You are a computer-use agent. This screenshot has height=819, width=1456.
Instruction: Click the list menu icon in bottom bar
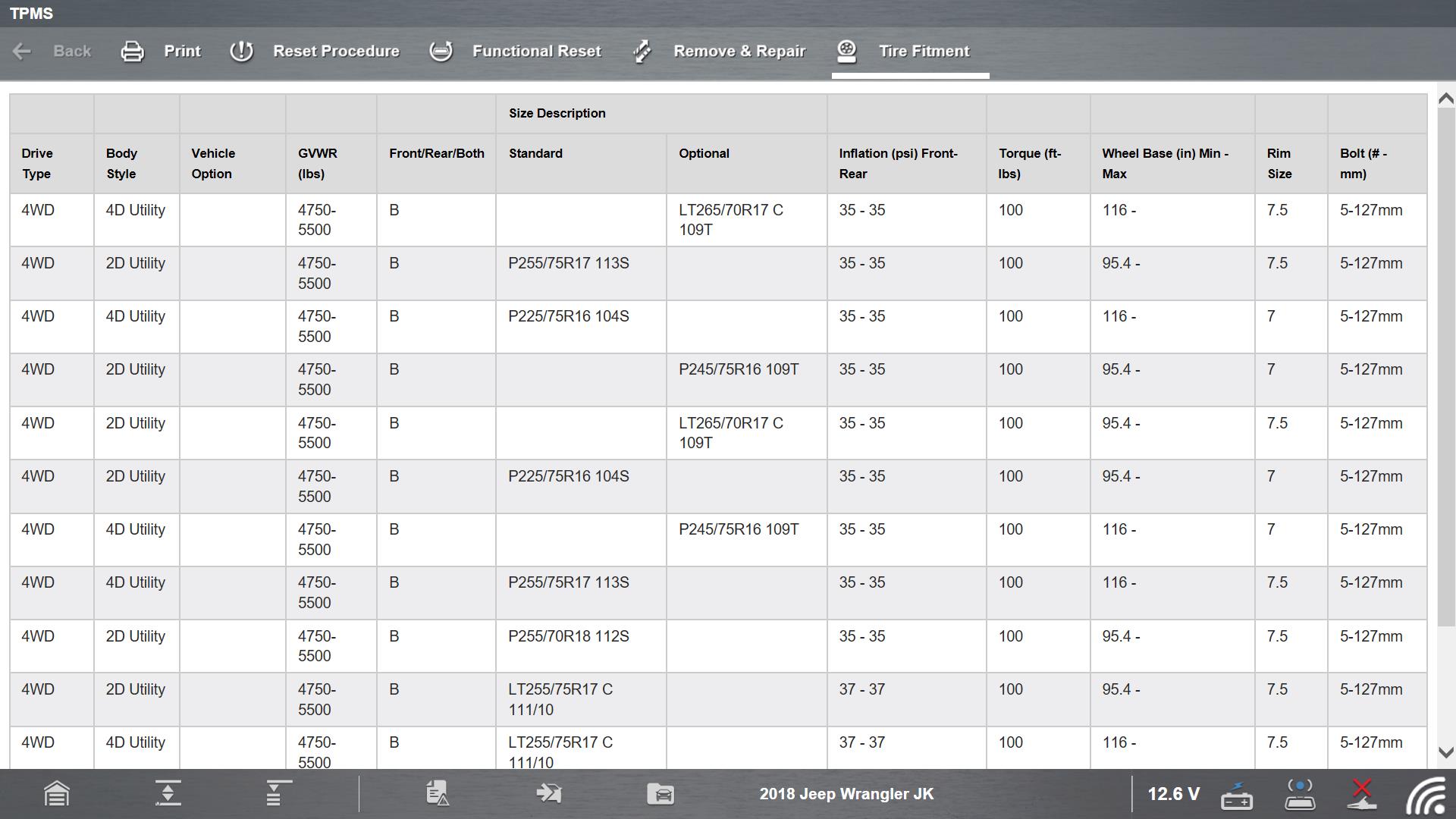(x=278, y=794)
